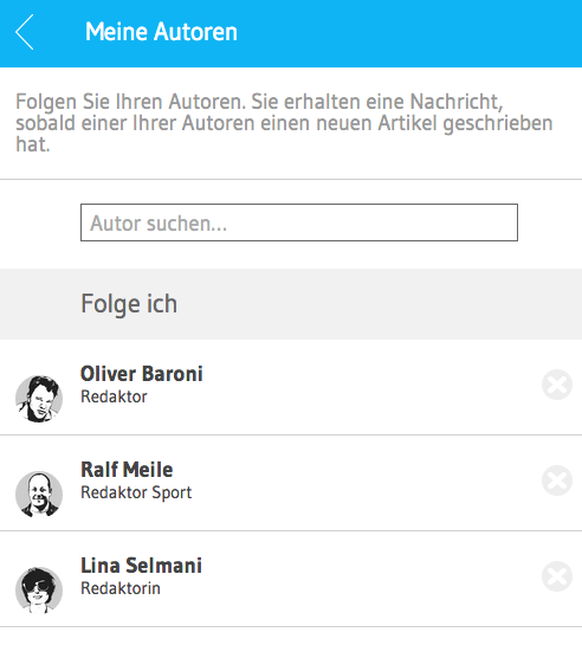
Task: Click the 'Redaktor Sport' role label
Action: (x=136, y=493)
